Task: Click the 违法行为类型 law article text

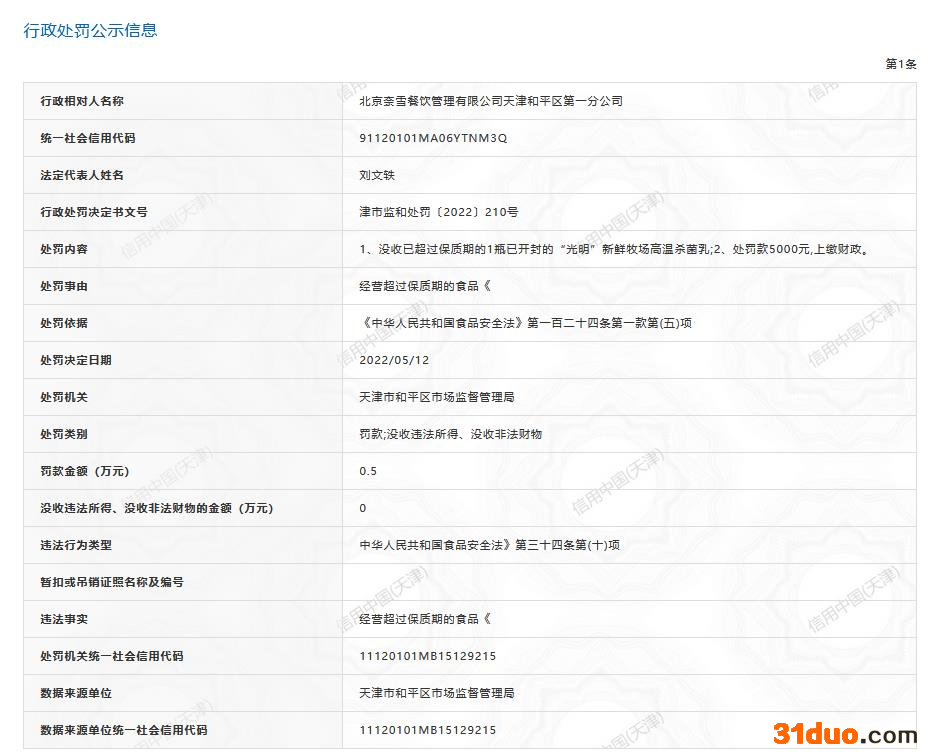Action: (x=489, y=545)
